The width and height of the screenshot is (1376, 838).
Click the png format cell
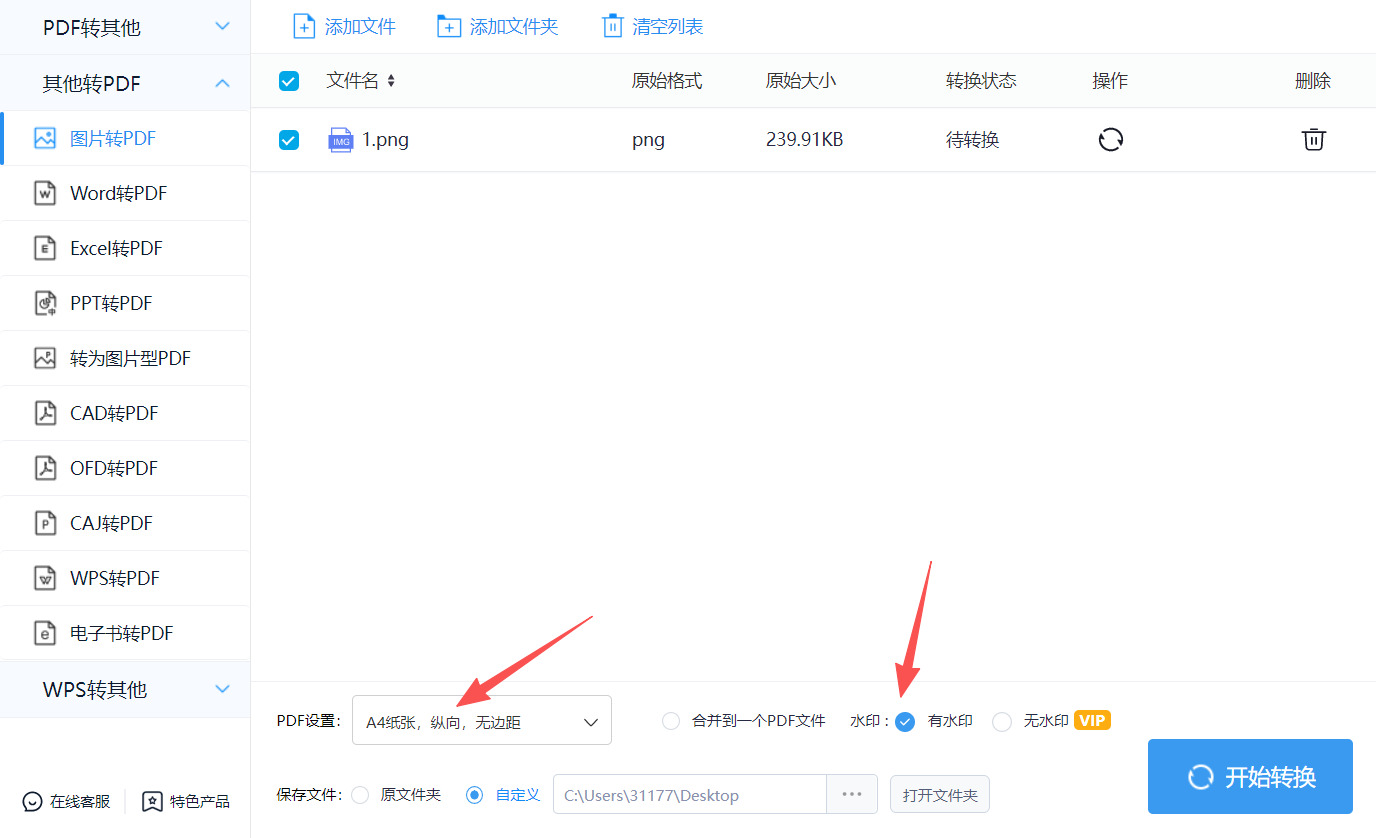[x=648, y=140]
